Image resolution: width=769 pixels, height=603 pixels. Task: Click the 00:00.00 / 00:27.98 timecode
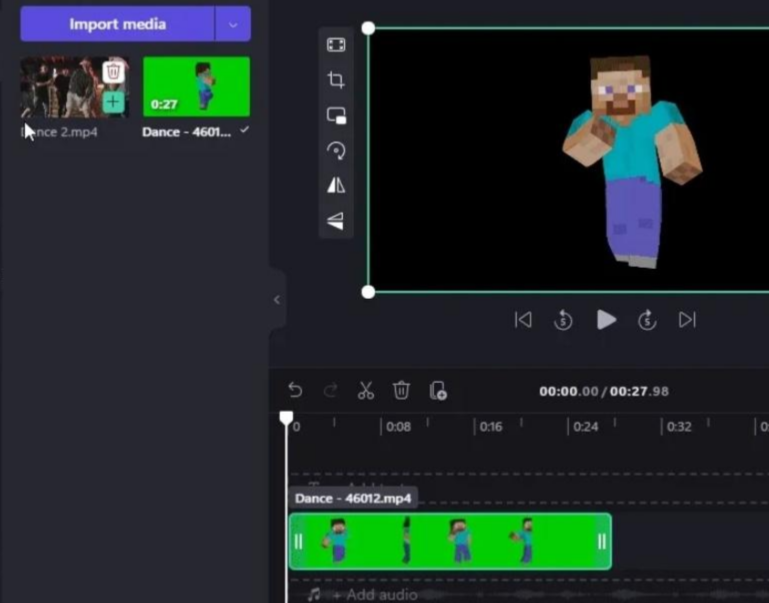tap(604, 391)
